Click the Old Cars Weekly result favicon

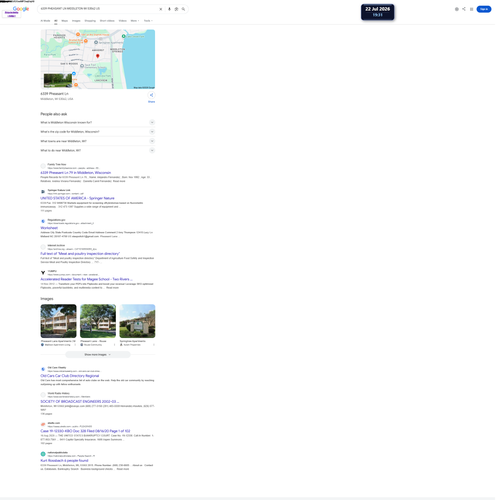click(x=43, y=369)
